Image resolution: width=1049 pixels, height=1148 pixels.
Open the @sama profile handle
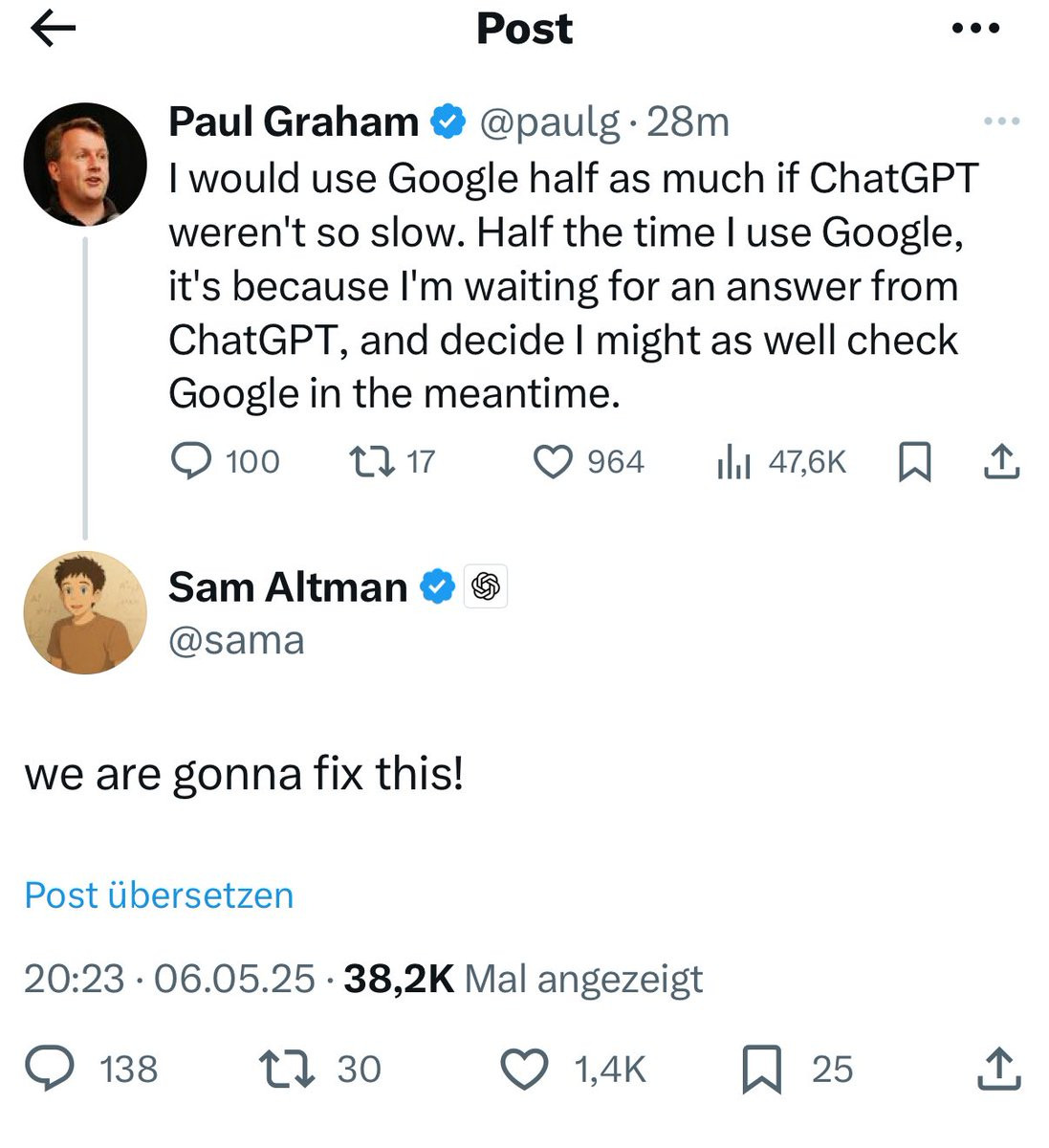click(x=236, y=641)
